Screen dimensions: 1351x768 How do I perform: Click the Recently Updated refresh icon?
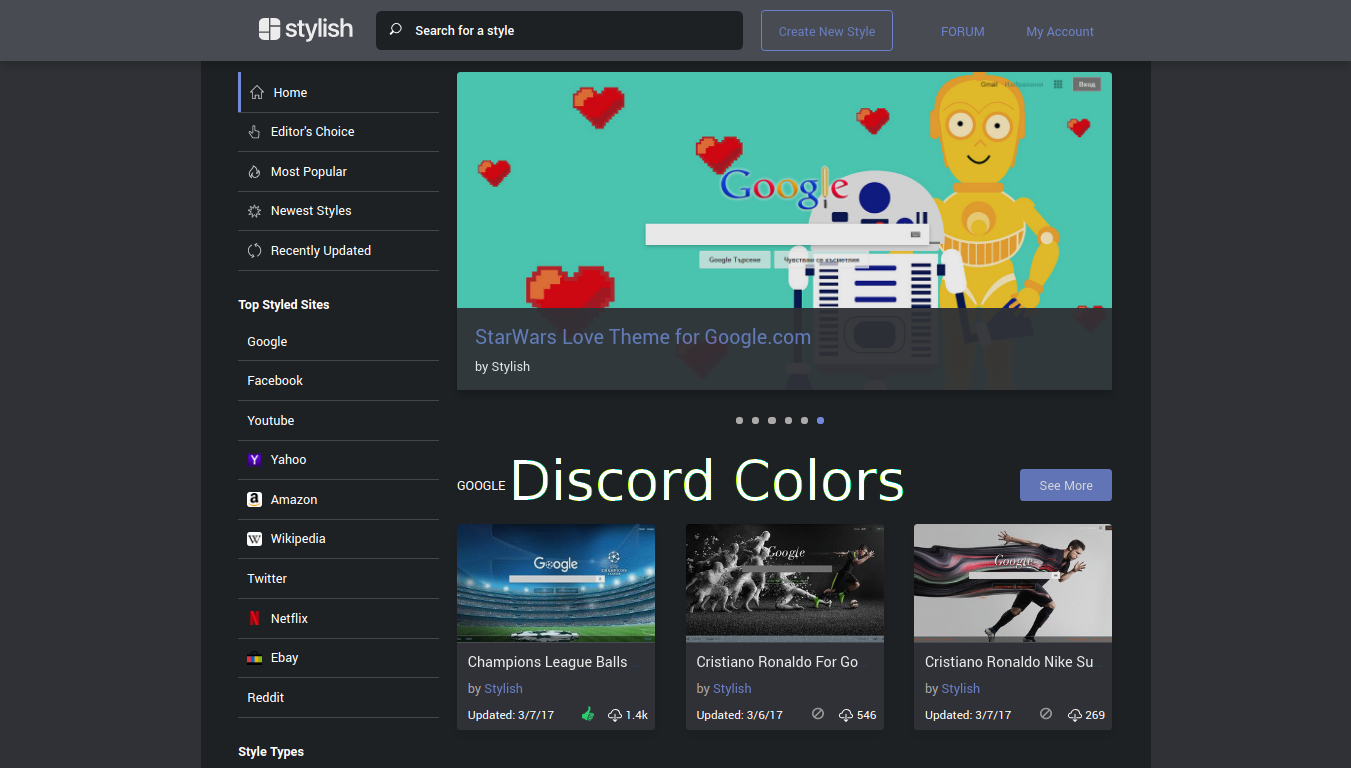[254, 251]
